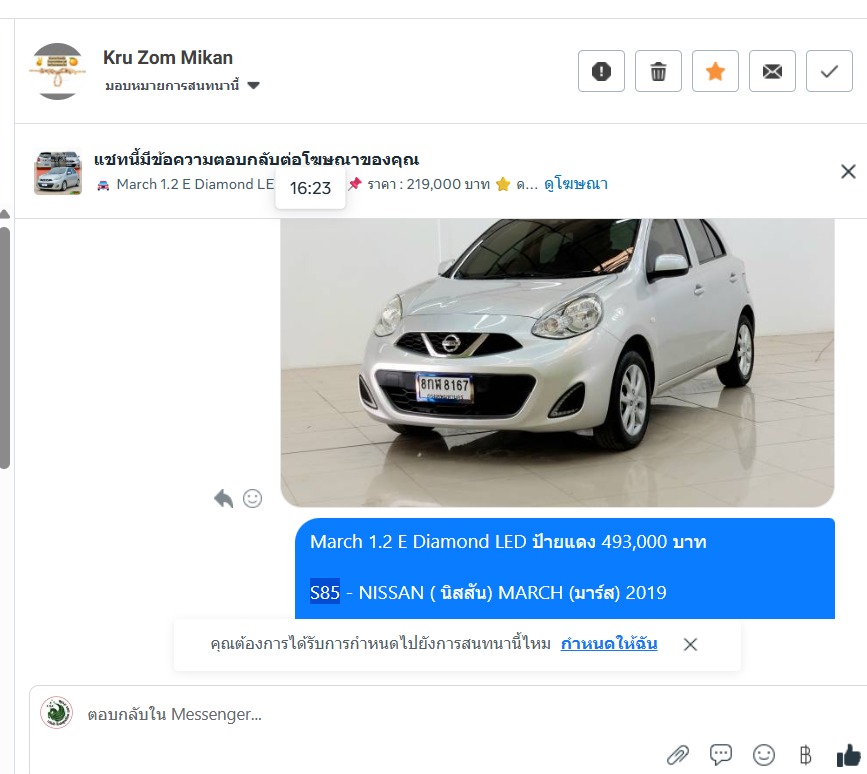Screen dimensions: 867x774
Task: Click the ดูโฆษณา view ad link
Action: coord(576,184)
